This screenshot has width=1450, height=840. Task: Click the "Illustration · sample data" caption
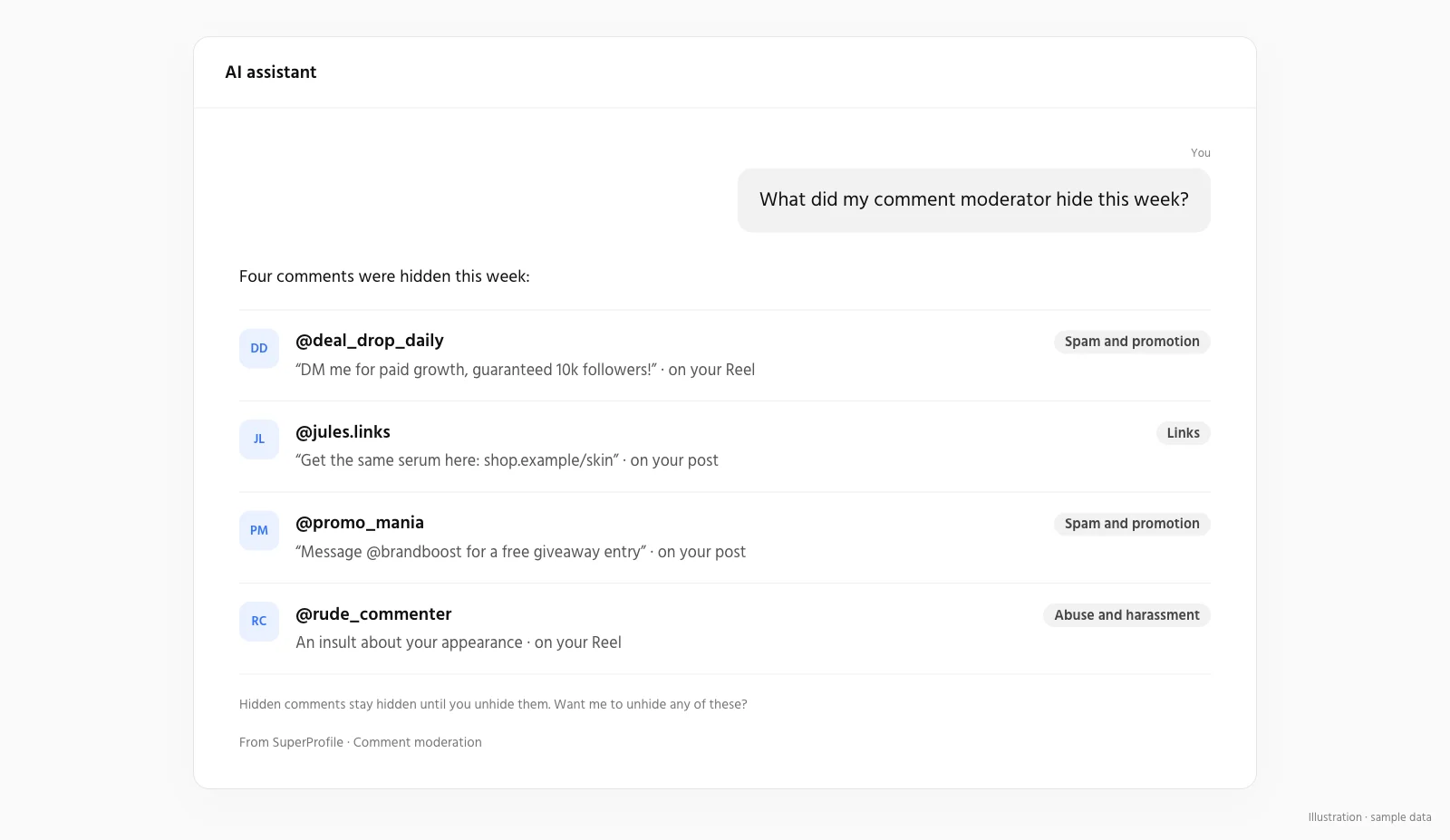[x=1369, y=817]
